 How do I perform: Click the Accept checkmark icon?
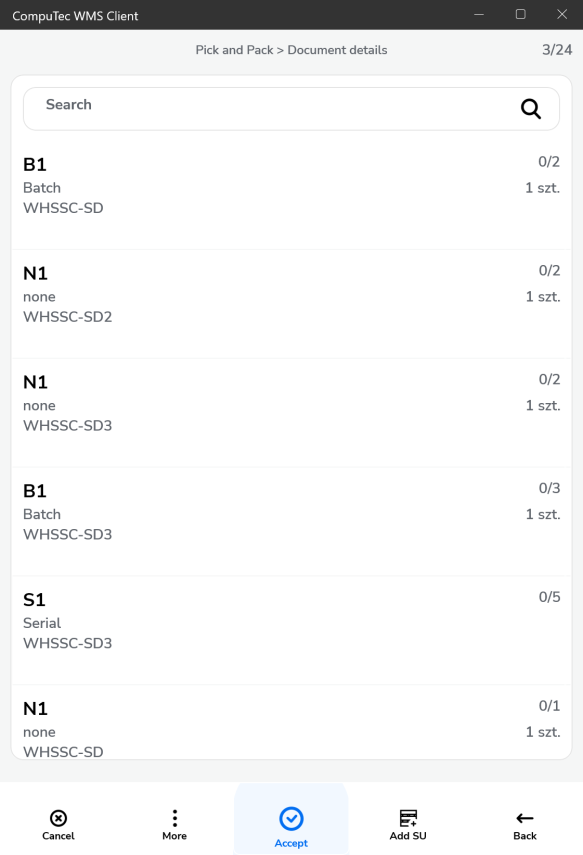pyautogui.click(x=291, y=818)
